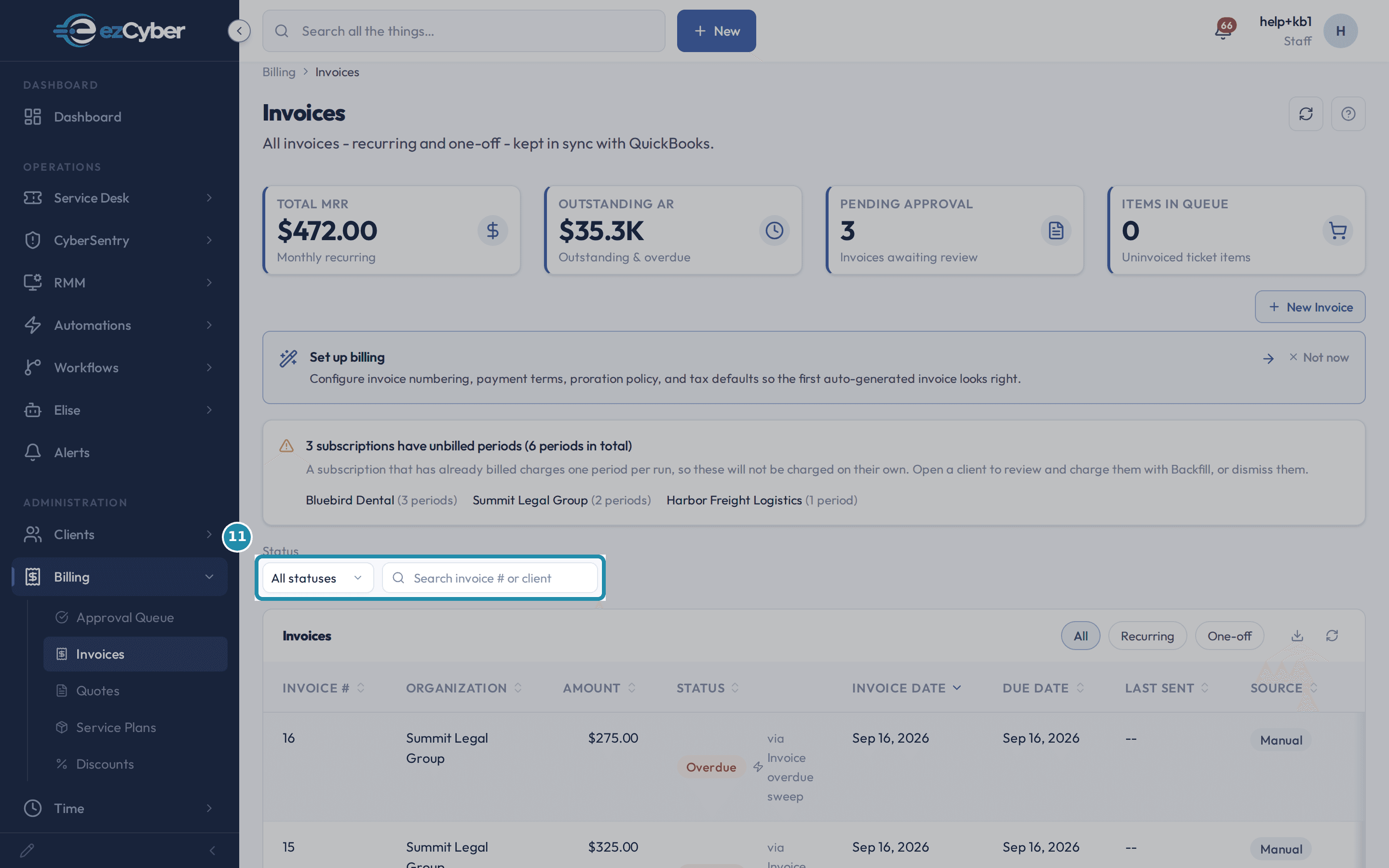This screenshot has width=1389, height=868.
Task: Click the $275.00 amount on invoice 16
Action: pyautogui.click(x=613, y=738)
